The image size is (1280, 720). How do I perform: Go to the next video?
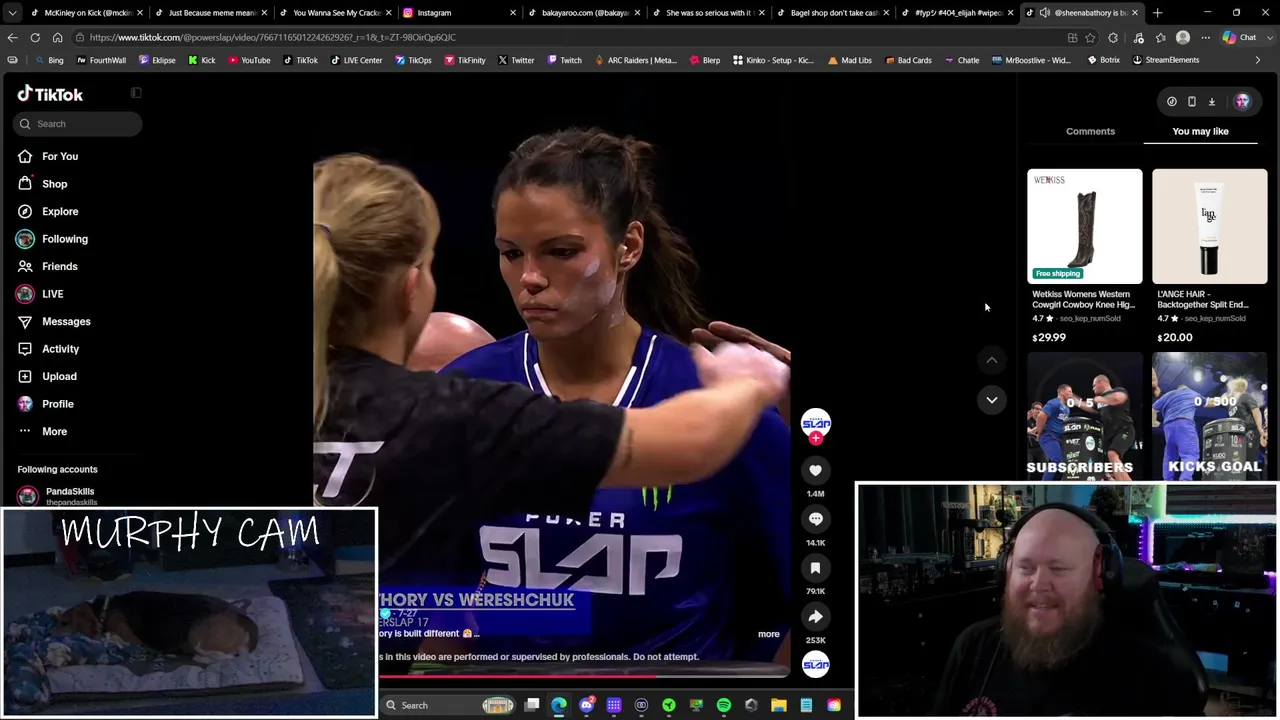tap(991, 400)
